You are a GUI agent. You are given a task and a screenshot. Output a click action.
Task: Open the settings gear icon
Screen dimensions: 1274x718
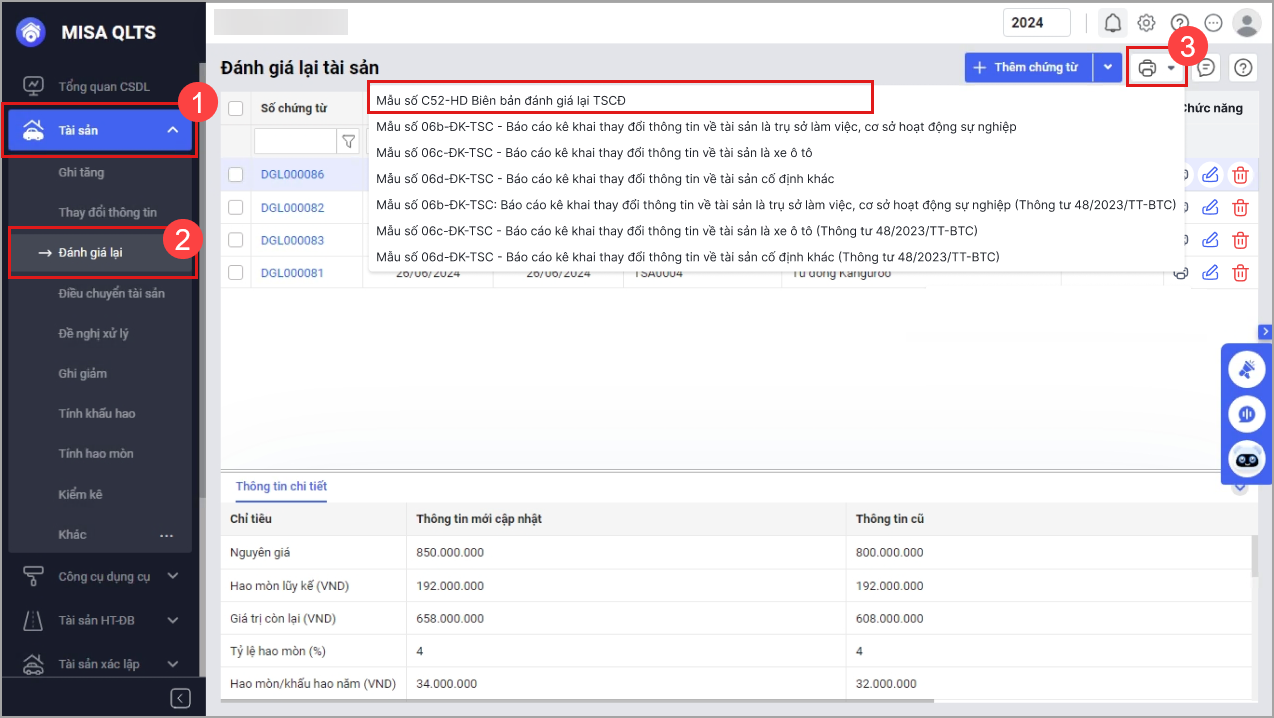[x=1146, y=23]
